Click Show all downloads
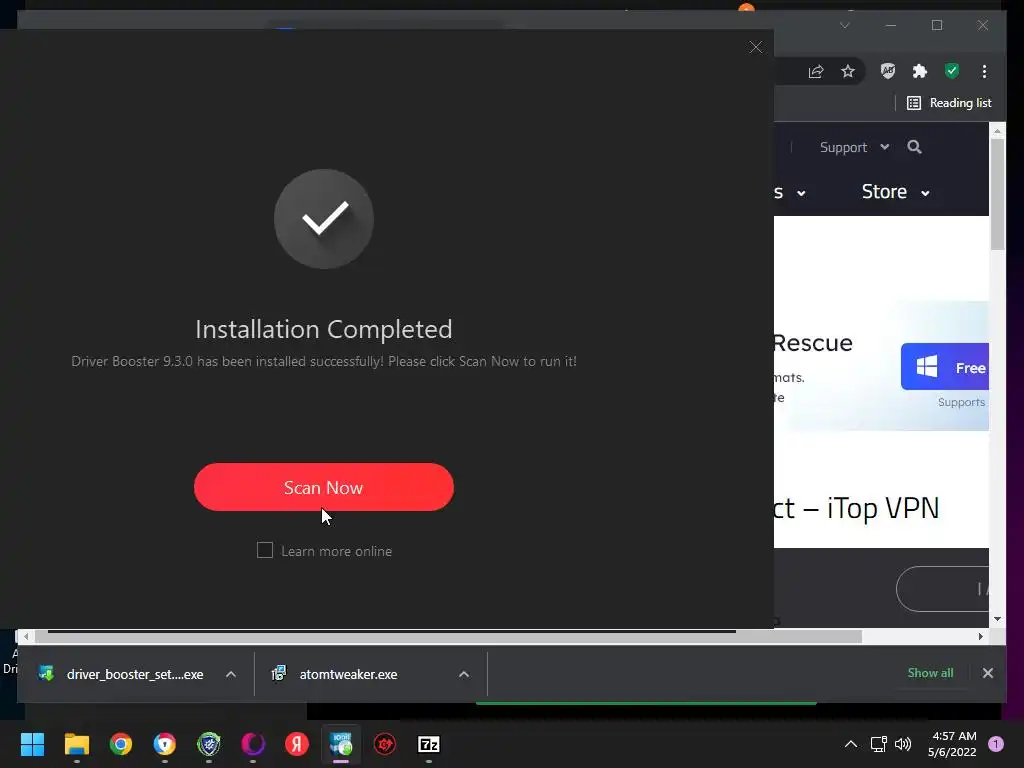Screen dimensions: 1024x768 (930, 673)
